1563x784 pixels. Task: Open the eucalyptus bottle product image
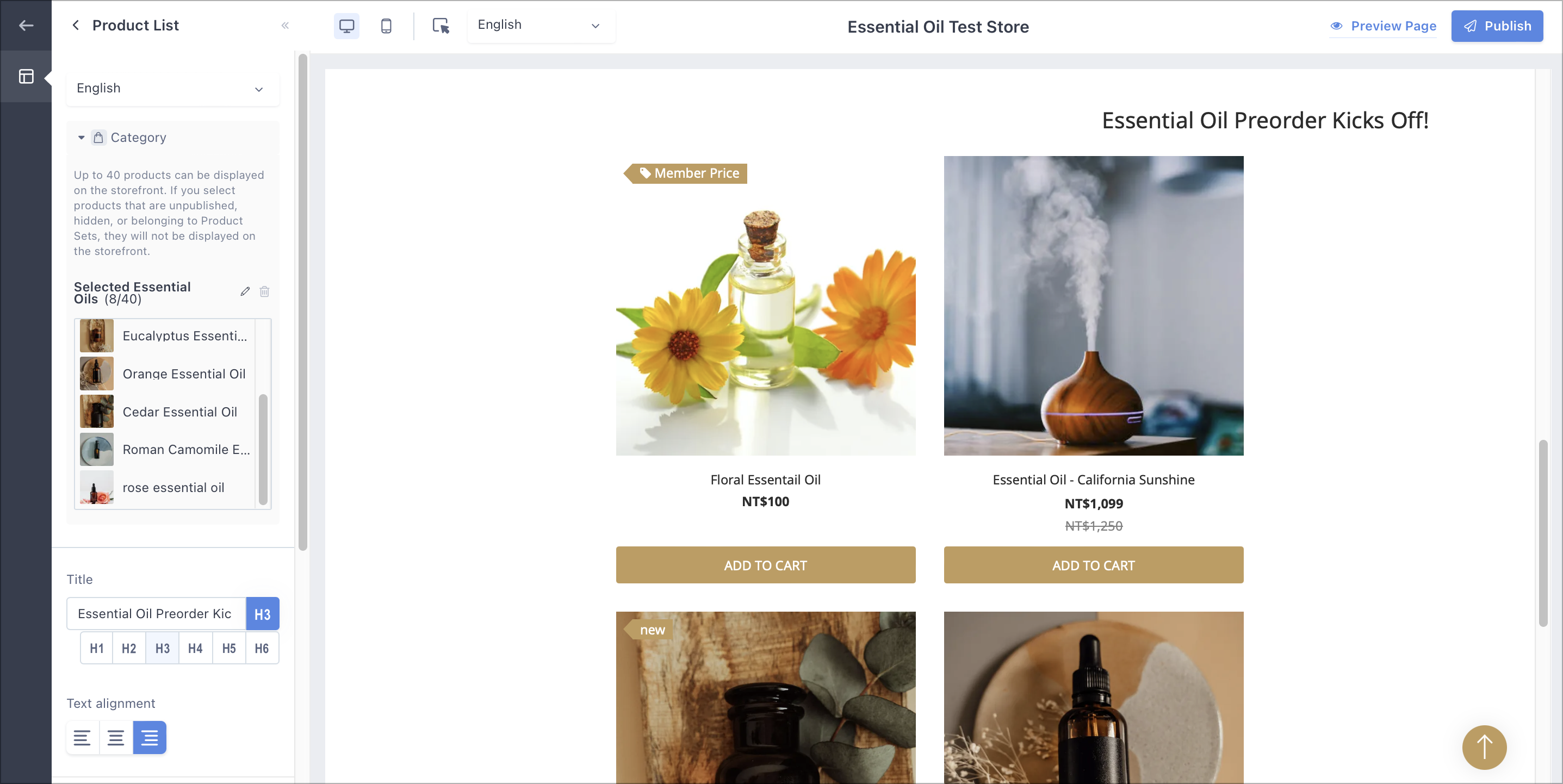click(765, 698)
